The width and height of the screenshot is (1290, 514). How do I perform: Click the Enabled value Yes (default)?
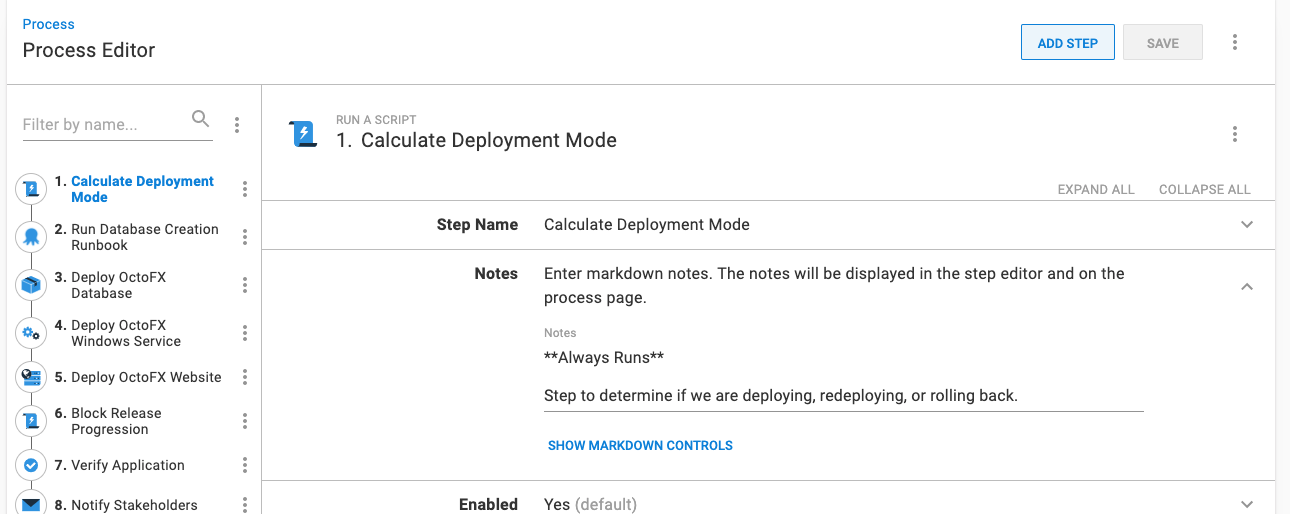click(x=590, y=505)
